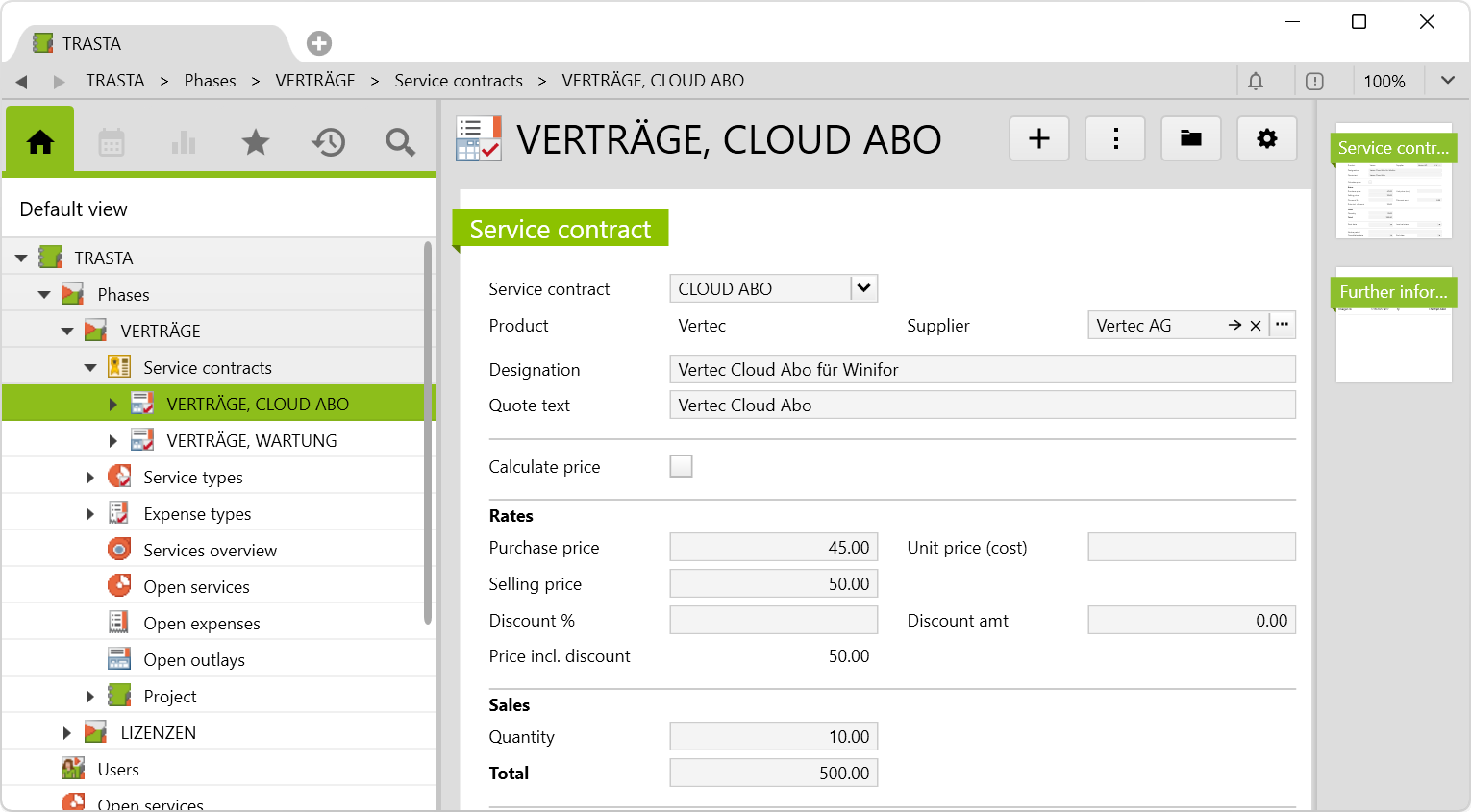
Task: Open the Further information page thumbnail
Action: click(x=1393, y=327)
